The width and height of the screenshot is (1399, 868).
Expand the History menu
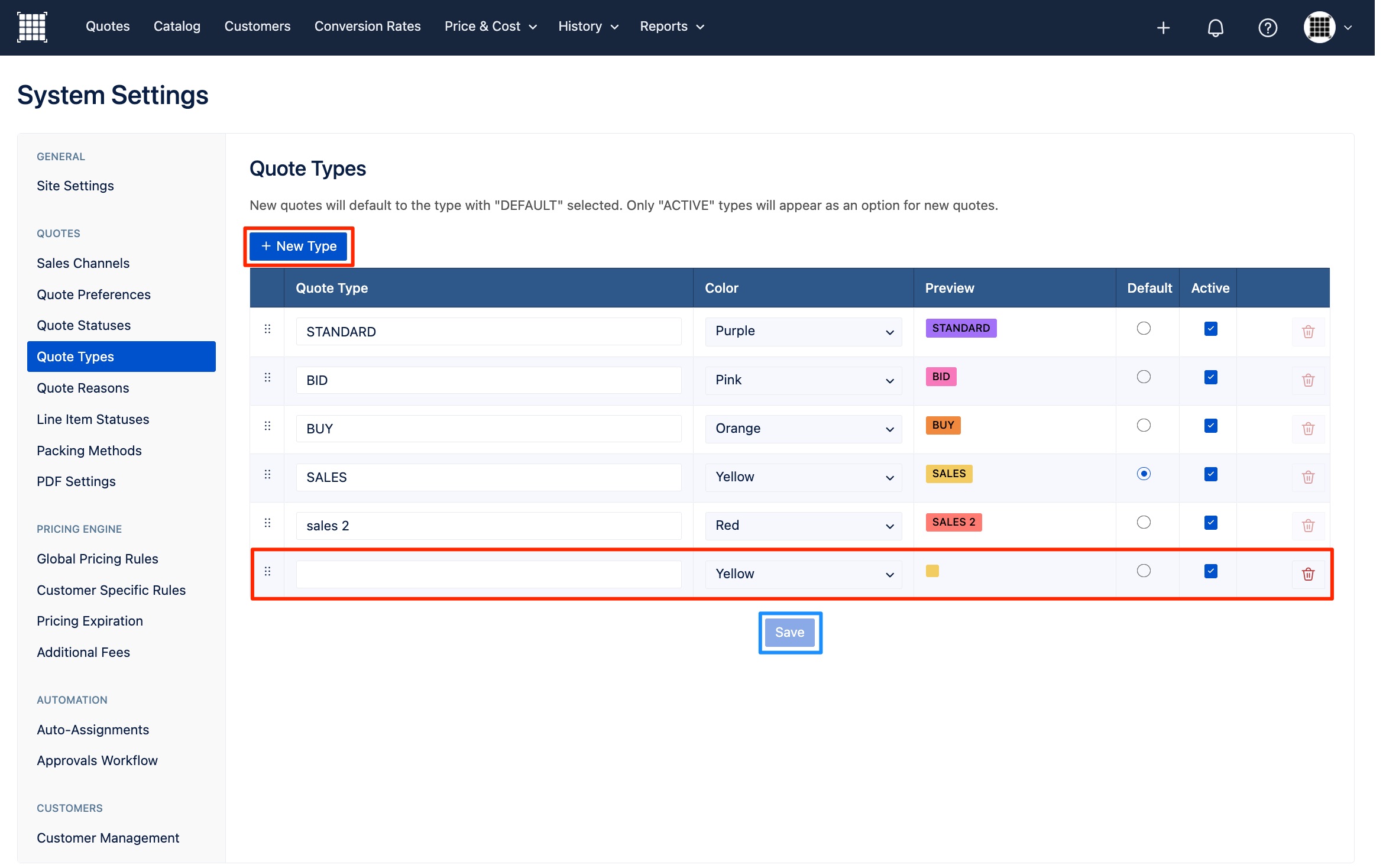[x=588, y=27]
